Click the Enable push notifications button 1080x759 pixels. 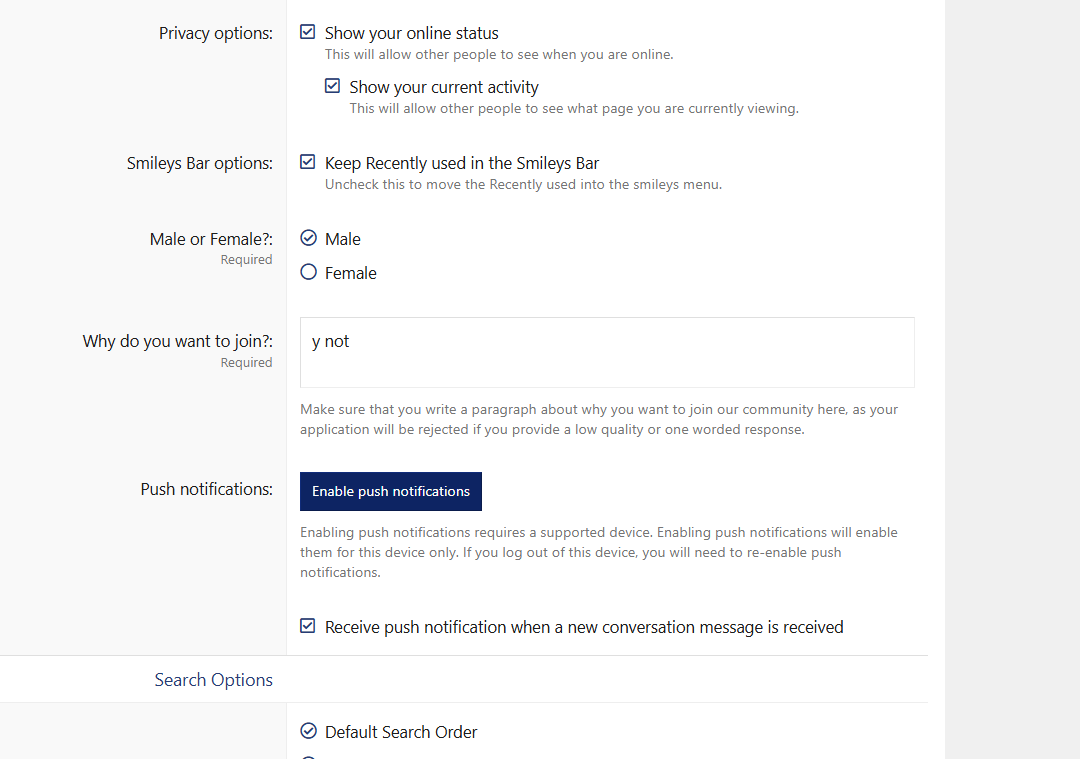coord(391,491)
